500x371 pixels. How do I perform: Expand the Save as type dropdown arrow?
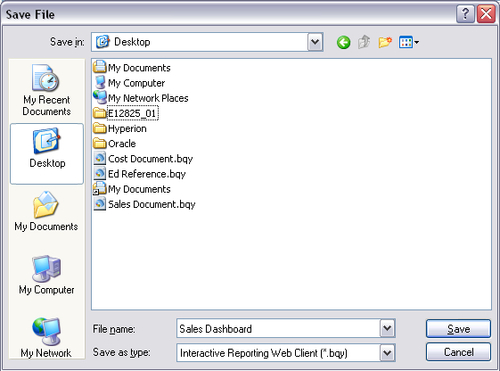[x=387, y=352]
